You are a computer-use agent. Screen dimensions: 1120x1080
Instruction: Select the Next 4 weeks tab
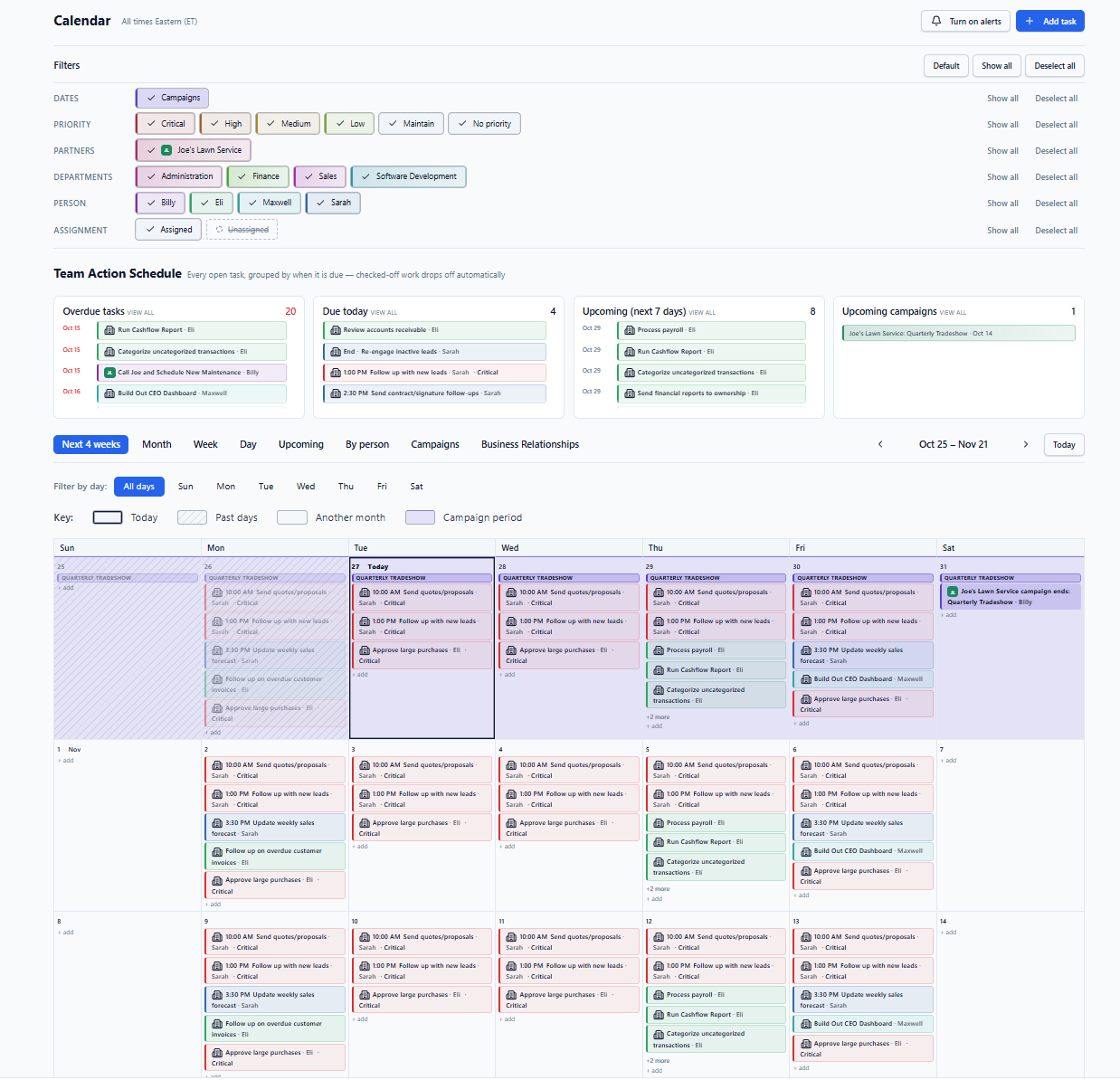point(90,444)
